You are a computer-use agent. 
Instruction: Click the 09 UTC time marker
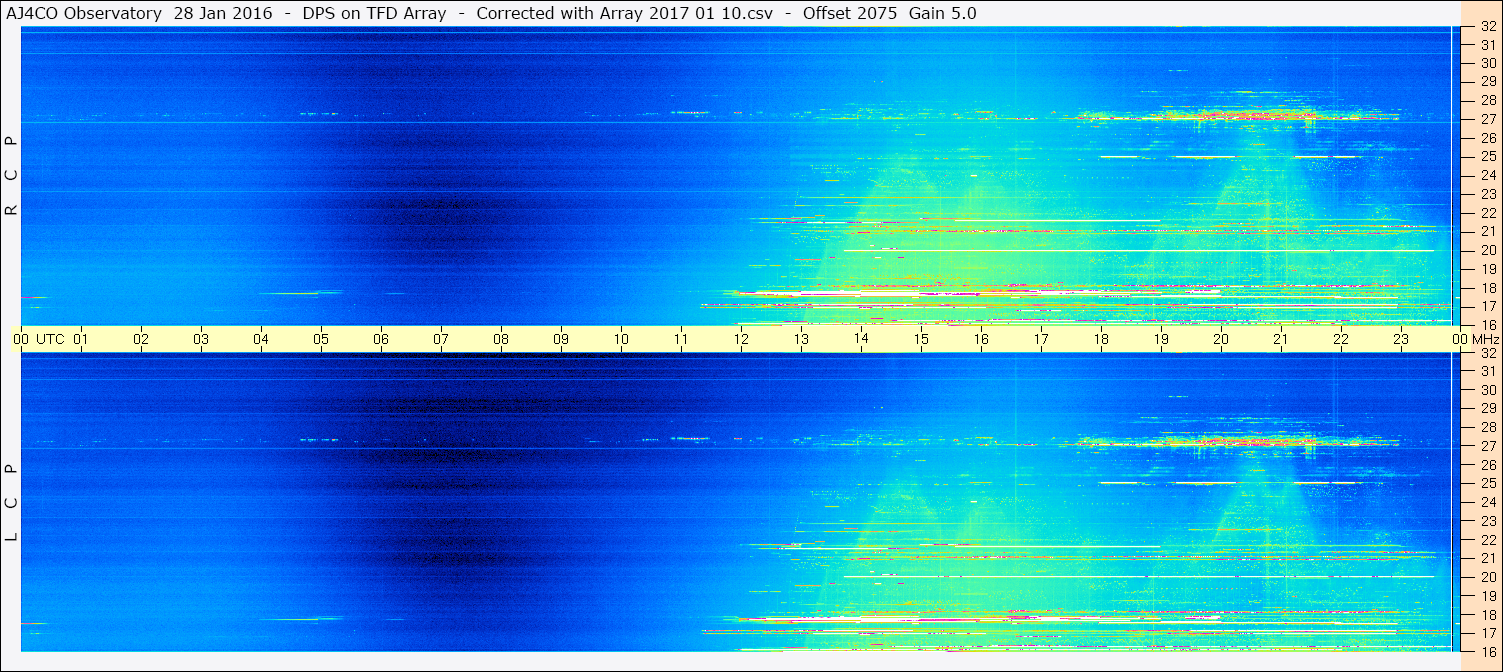[x=561, y=339]
